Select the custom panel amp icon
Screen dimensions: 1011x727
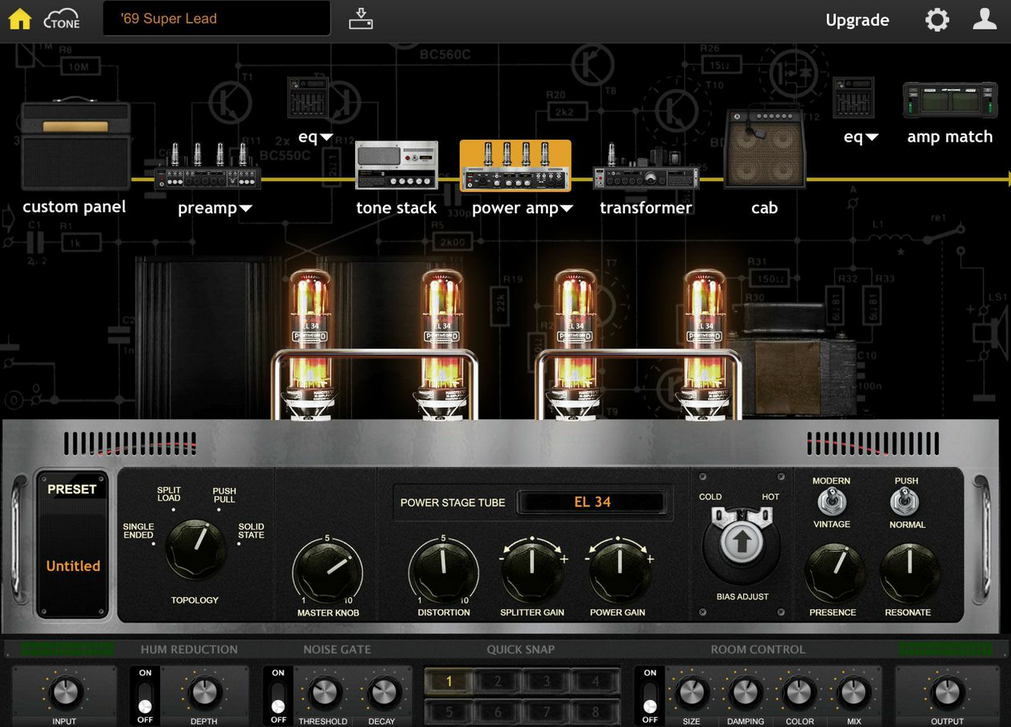click(76, 144)
